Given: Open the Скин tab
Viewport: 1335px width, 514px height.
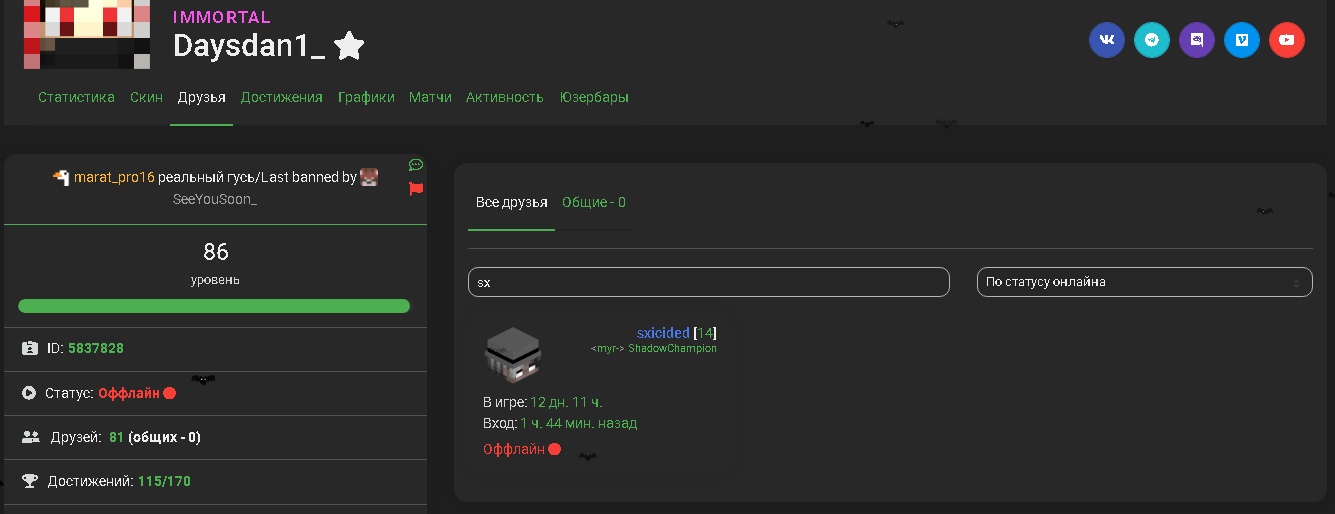Looking at the screenshot, I should pos(146,98).
